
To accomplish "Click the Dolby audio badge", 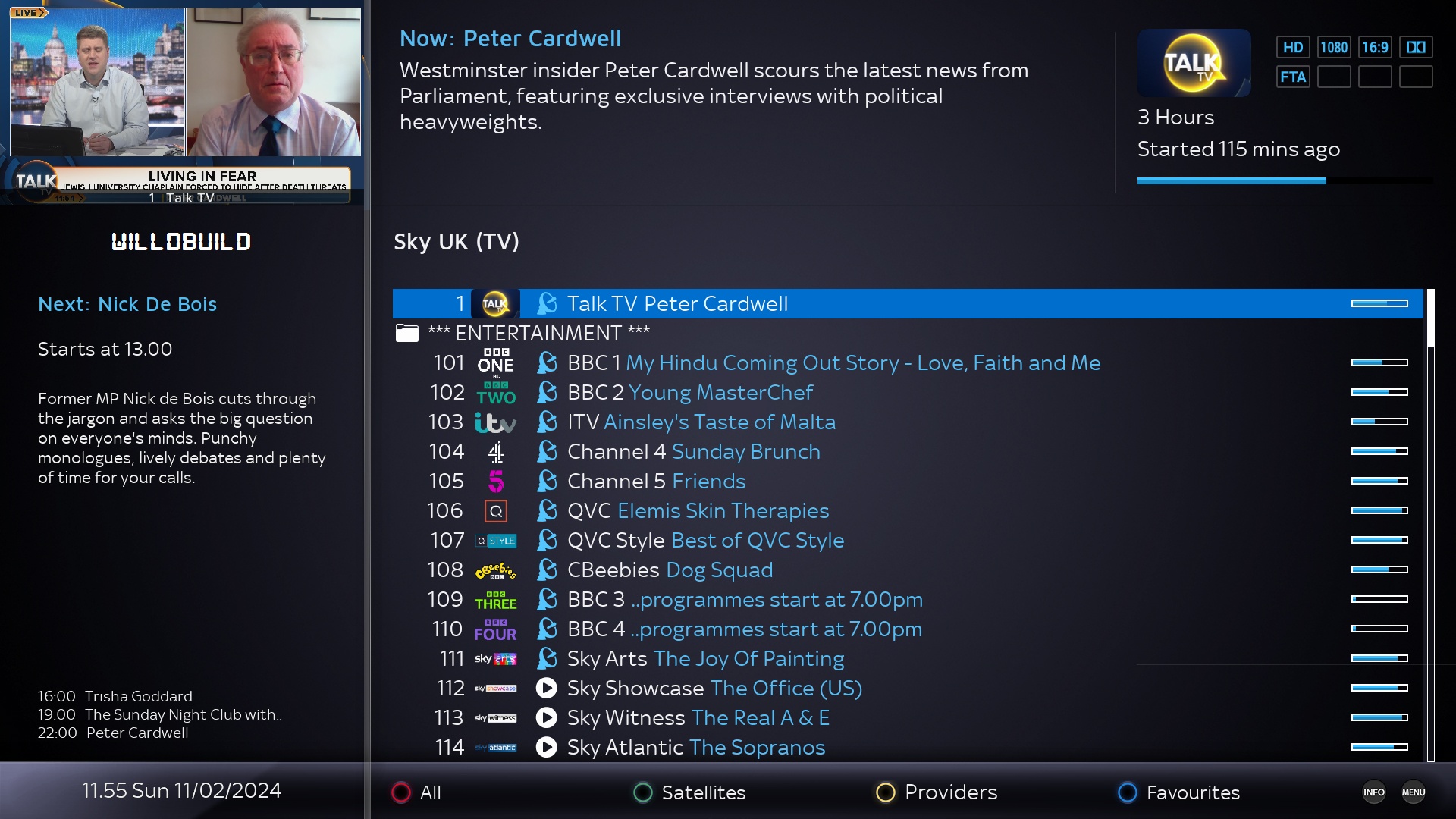I will pyautogui.click(x=1416, y=48).
